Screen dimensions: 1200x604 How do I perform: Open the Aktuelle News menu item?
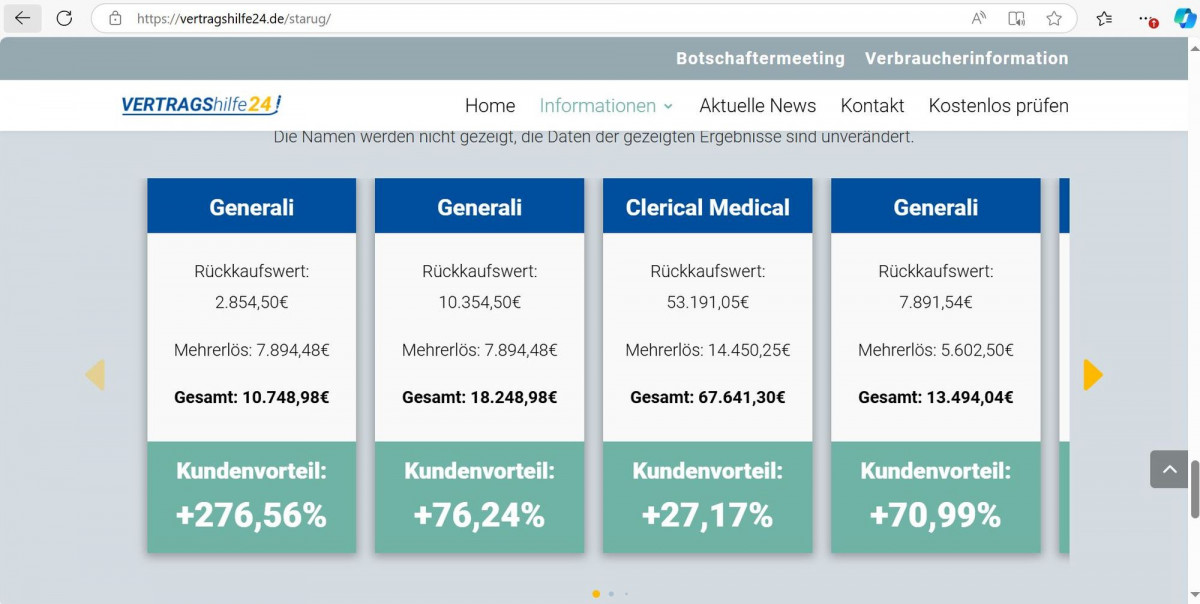click(x=757, y=106)
